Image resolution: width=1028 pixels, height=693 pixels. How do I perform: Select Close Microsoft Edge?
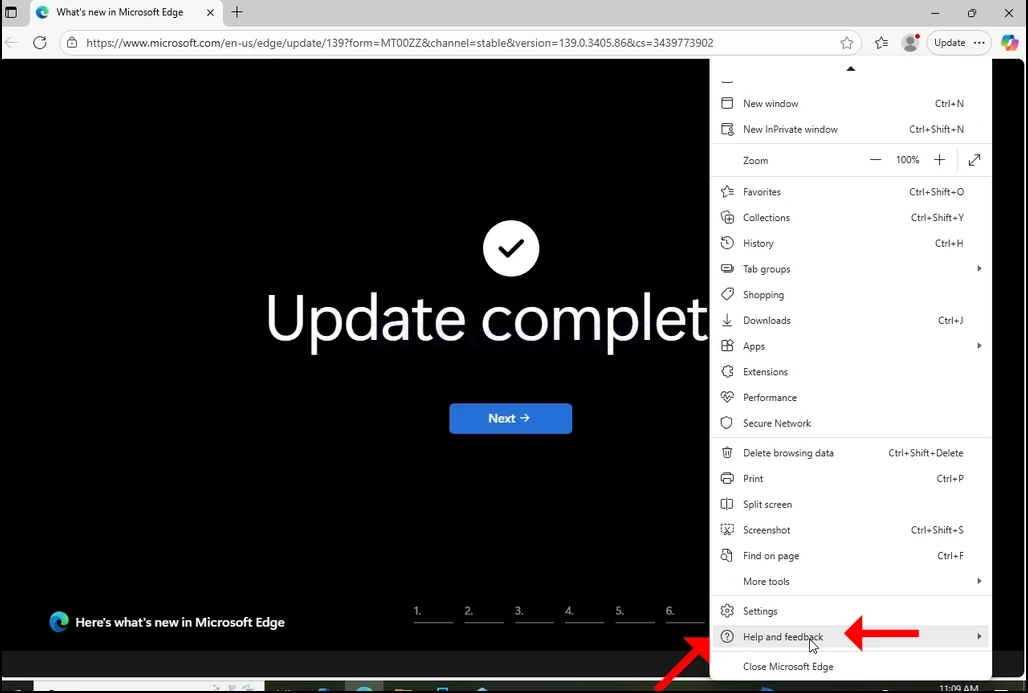point(850,666)
